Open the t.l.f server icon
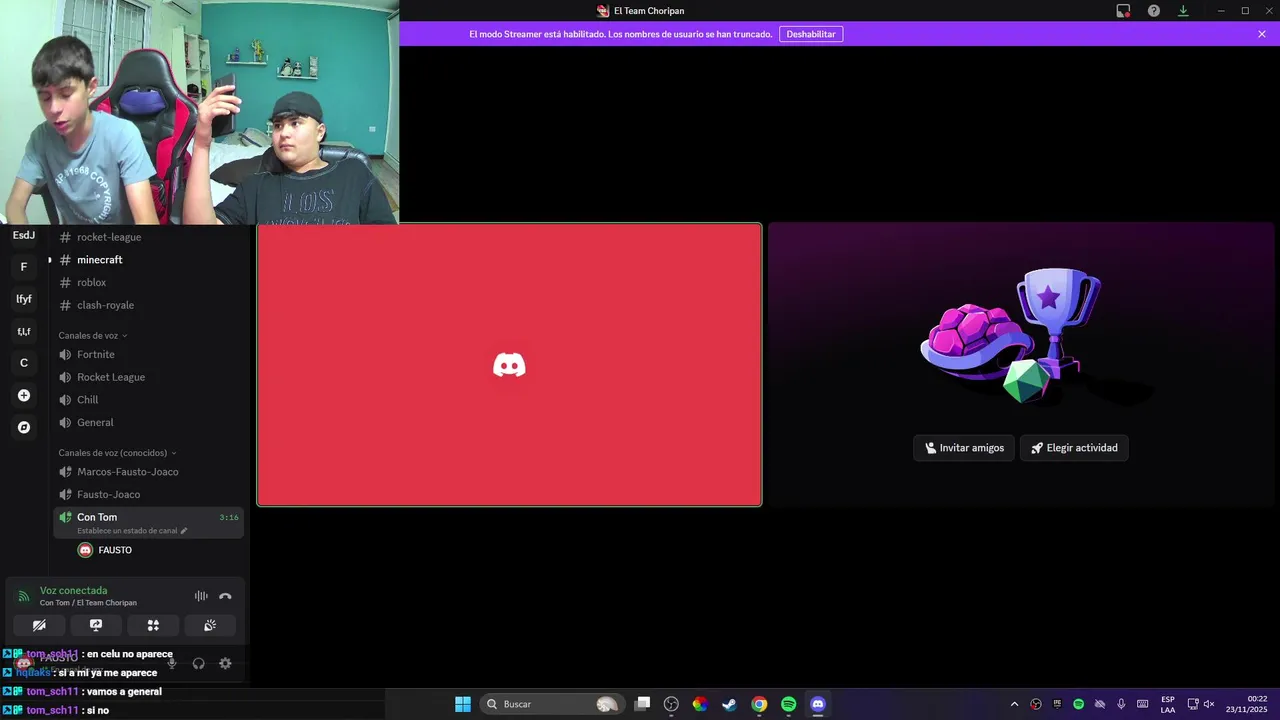Image resolution: width=1280 pixels, height=720 pixels. coord(24,331)
